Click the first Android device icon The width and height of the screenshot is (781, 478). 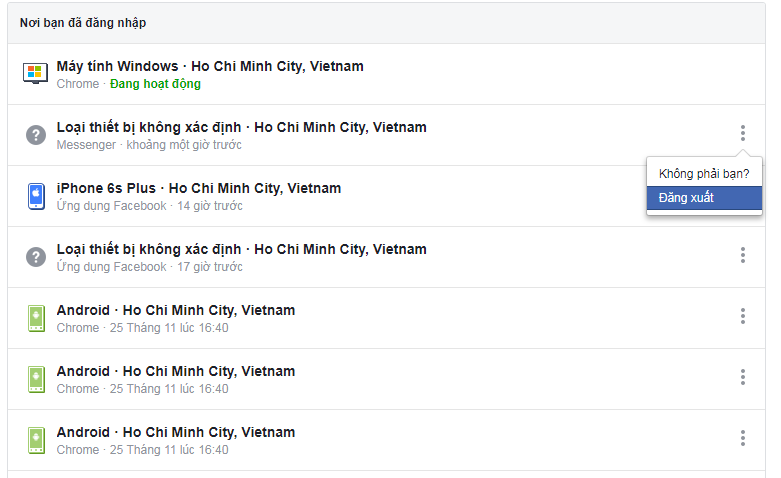point(36,318)
